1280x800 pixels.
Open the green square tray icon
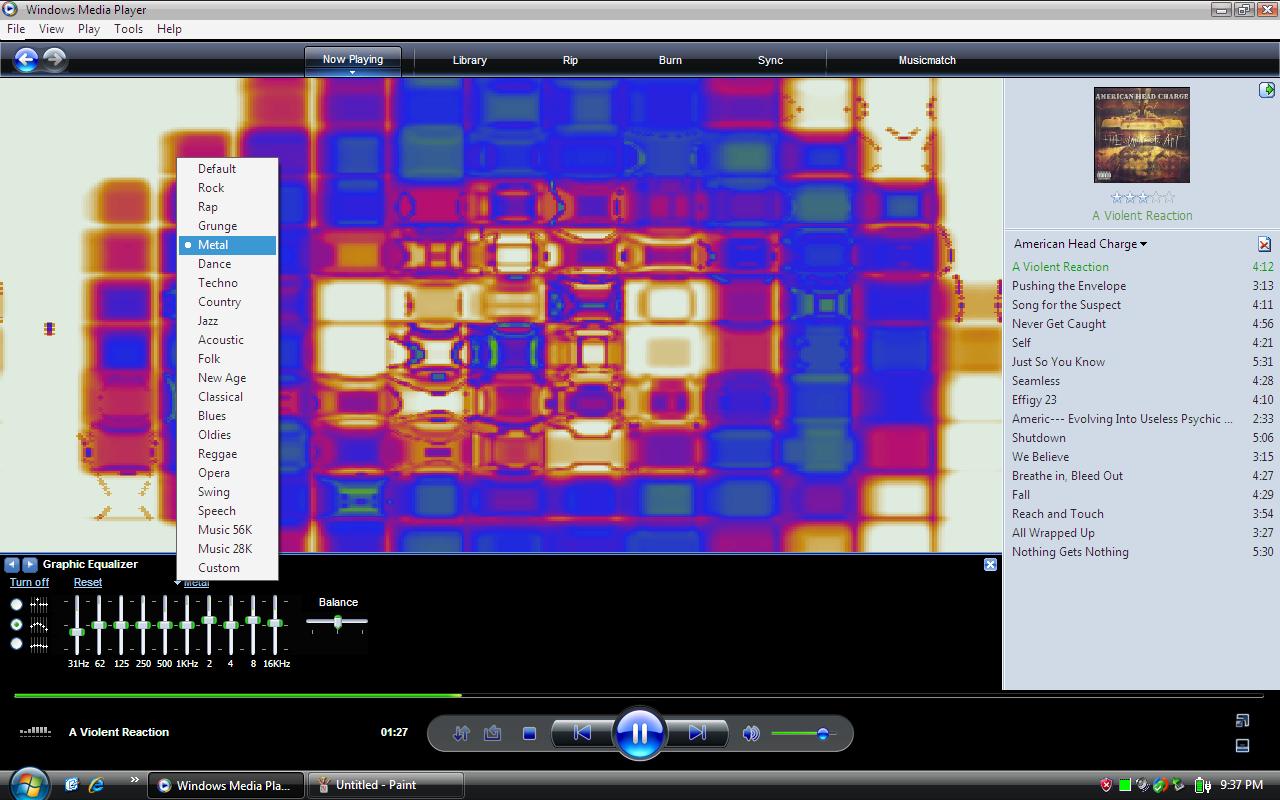tap(1125, 785)
